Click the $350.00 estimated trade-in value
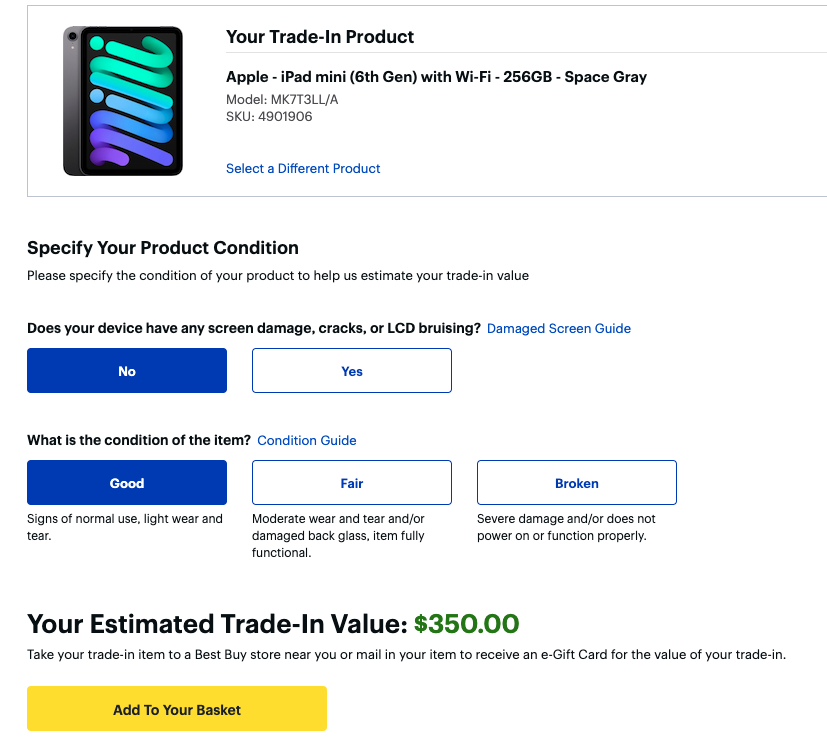 point(466,624)
